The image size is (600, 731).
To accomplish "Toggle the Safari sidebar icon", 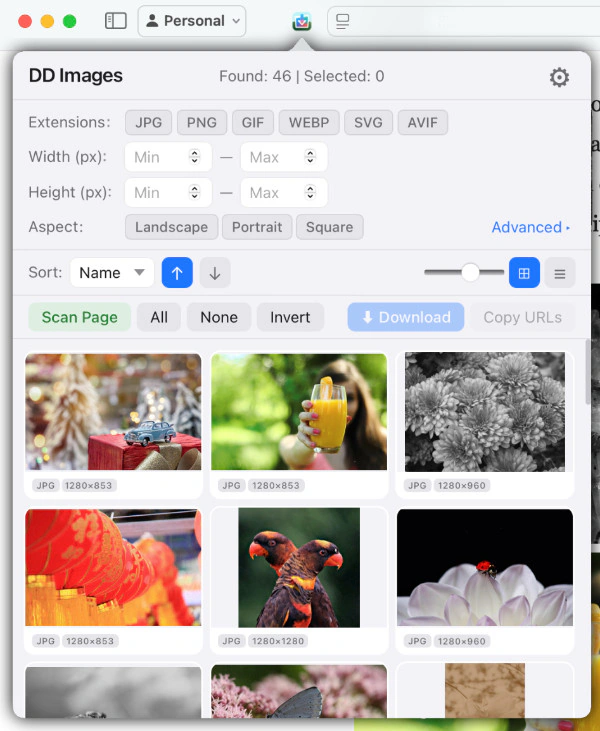I will point(116,21).
